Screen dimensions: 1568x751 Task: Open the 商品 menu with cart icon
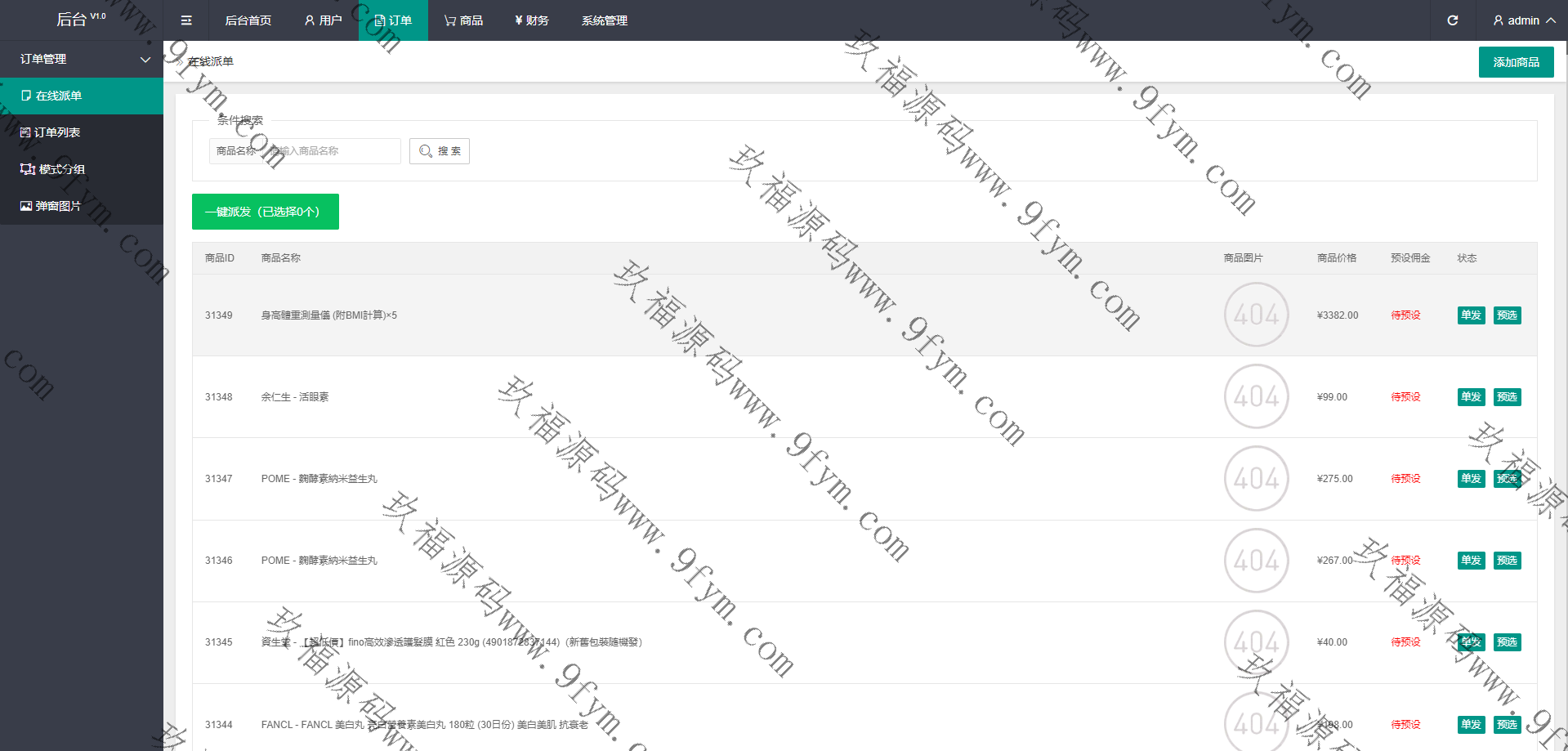(x=463, y=20)
